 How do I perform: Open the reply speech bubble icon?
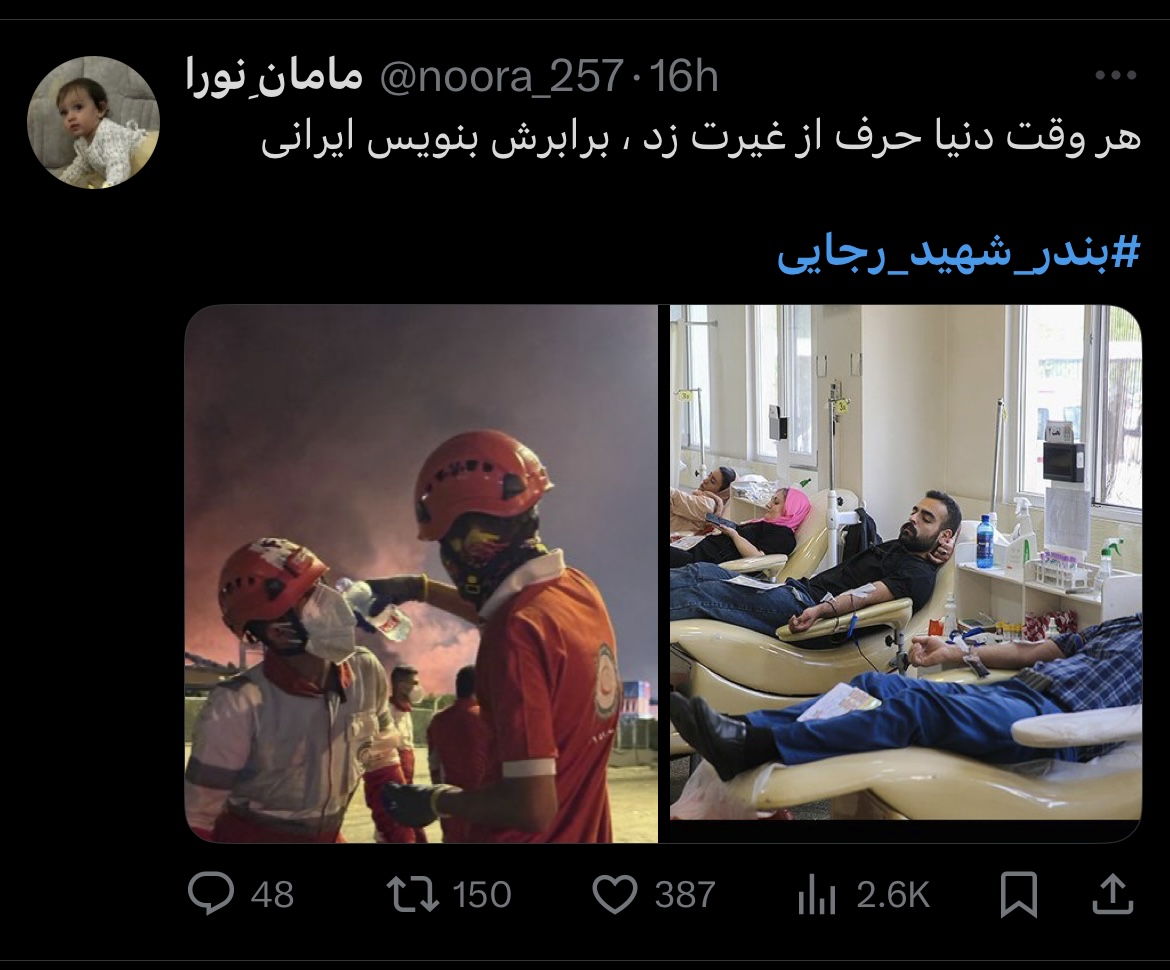(210, 893)
